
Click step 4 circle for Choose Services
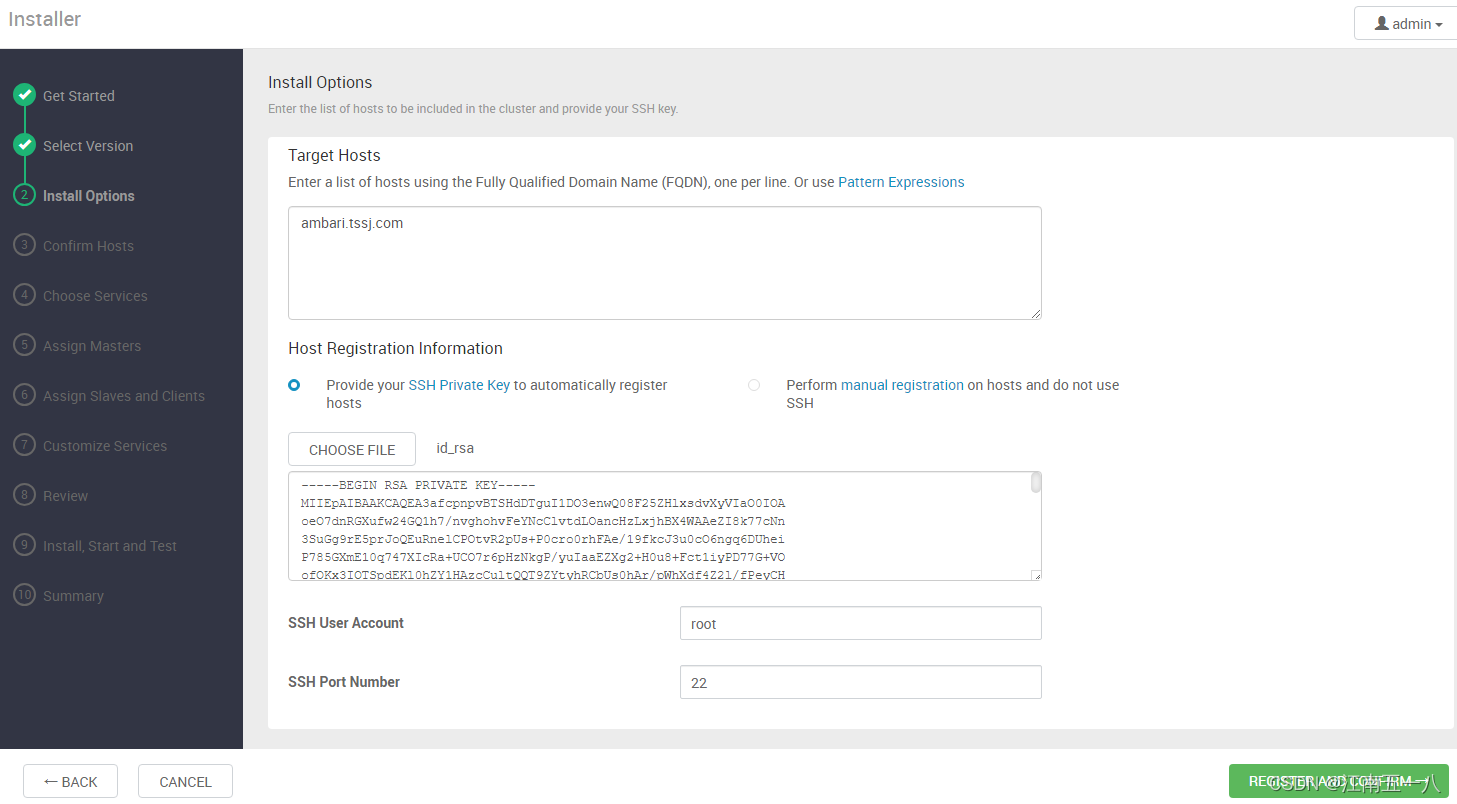(x=24, y=295)
